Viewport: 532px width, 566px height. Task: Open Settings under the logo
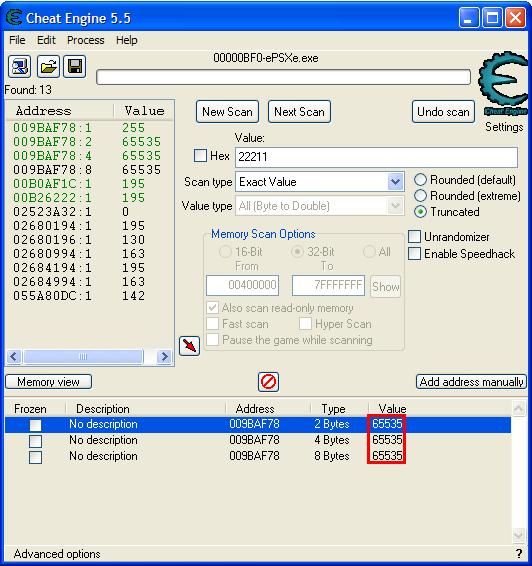coord(504,127)
